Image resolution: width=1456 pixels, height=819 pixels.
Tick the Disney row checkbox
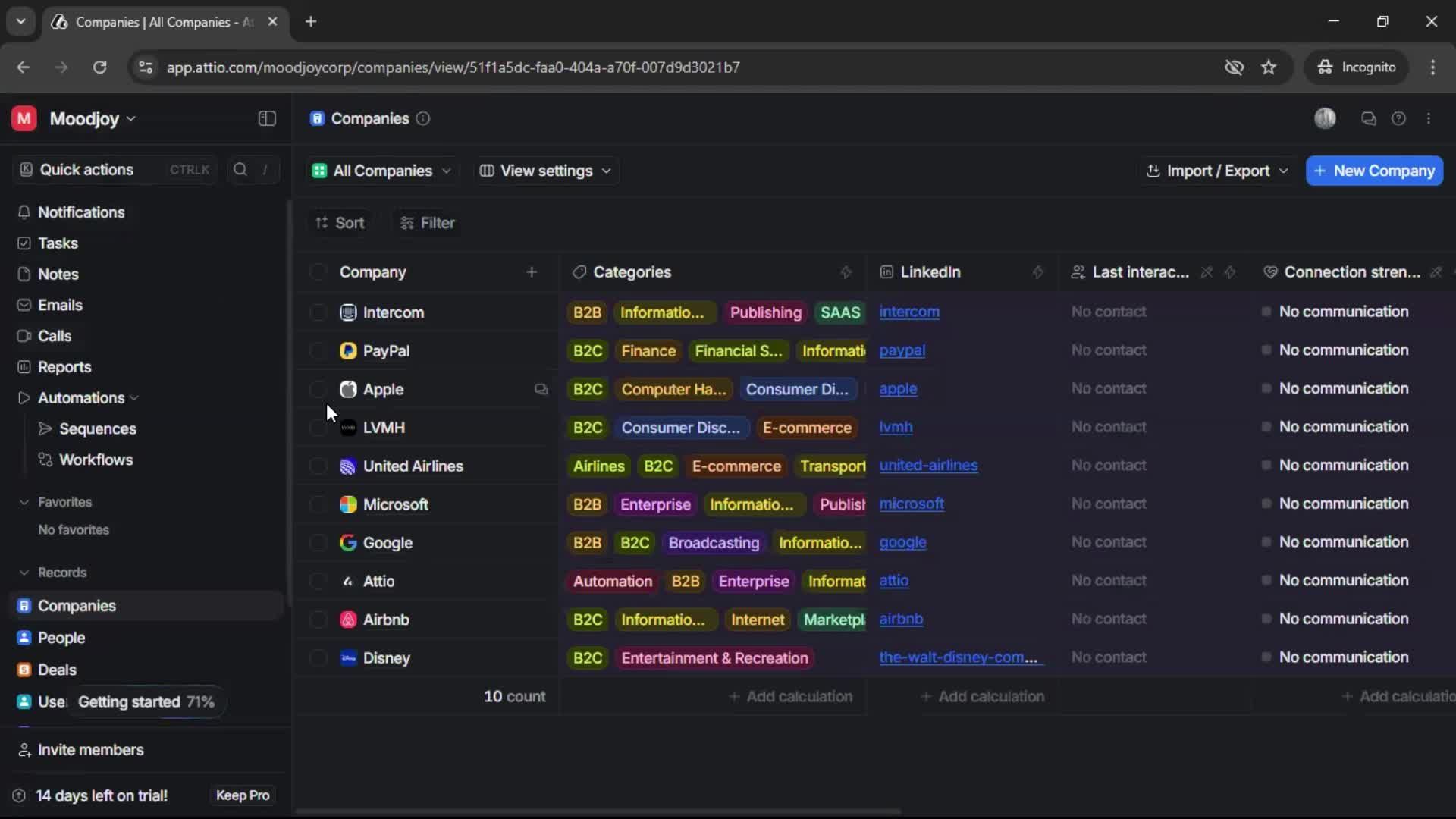click(x=318, y=658)
